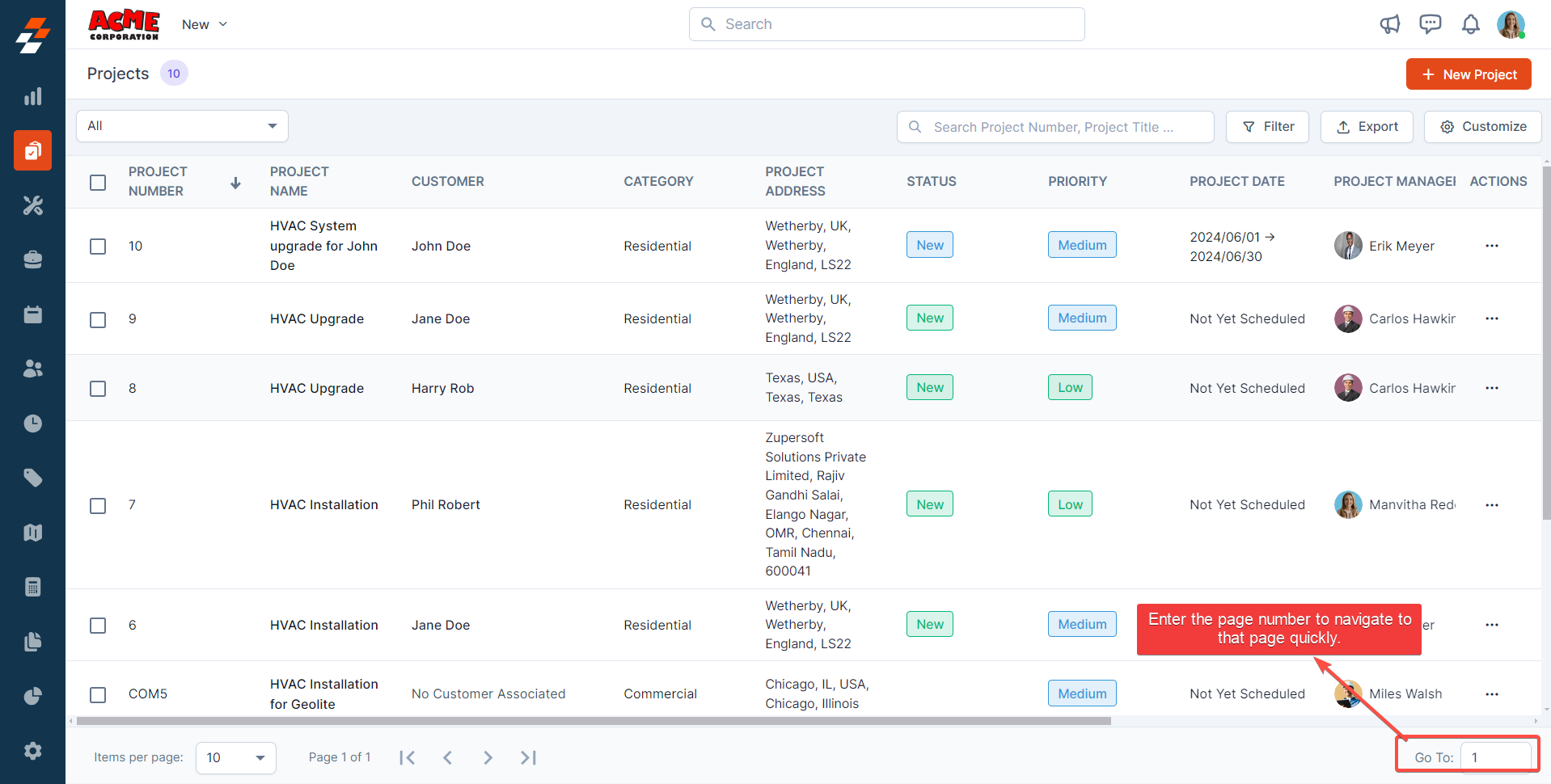Open the customers people sidebar icon

tap(32, 369)
